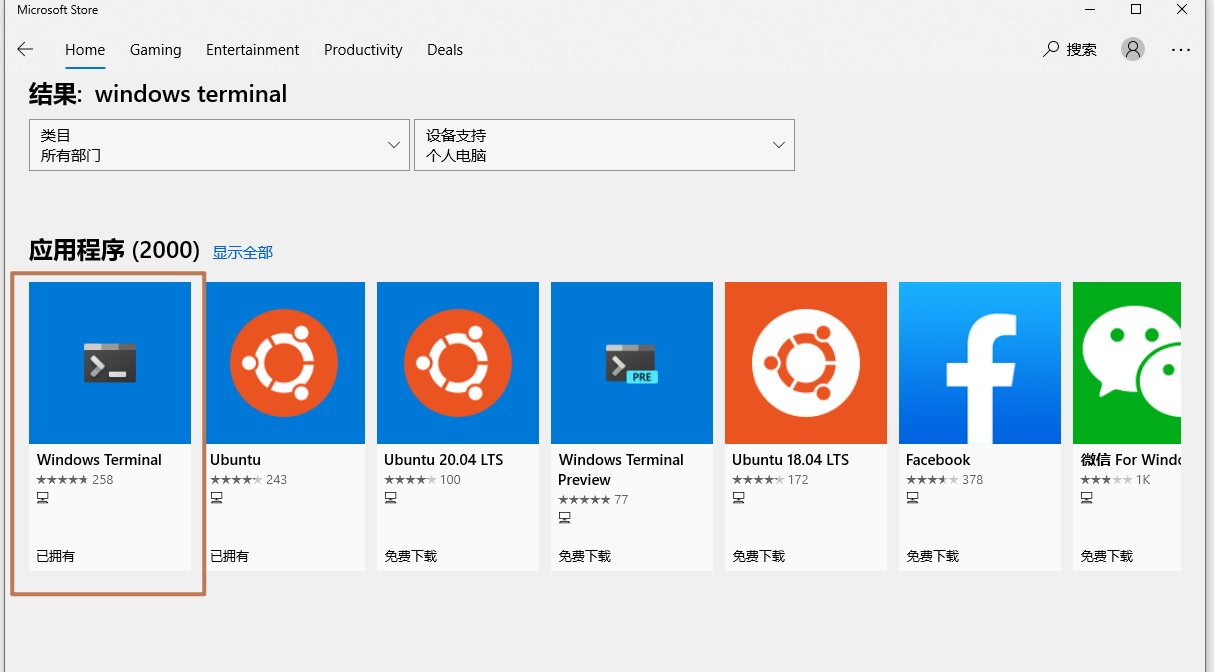The width and height of the screenshot is (1214, 672).
Task: Click the 微信 For Windows title
Action: [1131, 460]
